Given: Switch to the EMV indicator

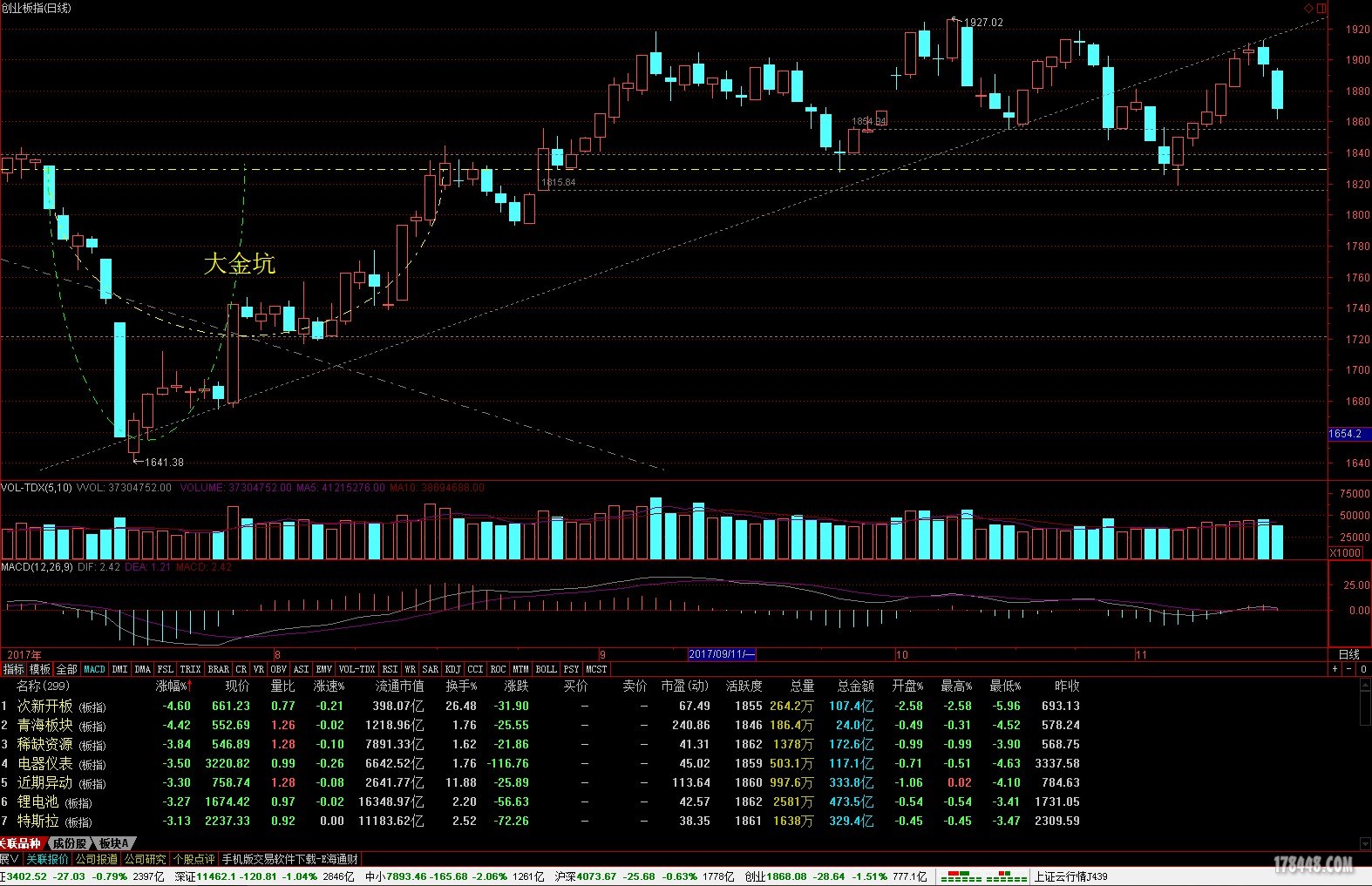Looking at the screenshot, I should pos(324,669).
